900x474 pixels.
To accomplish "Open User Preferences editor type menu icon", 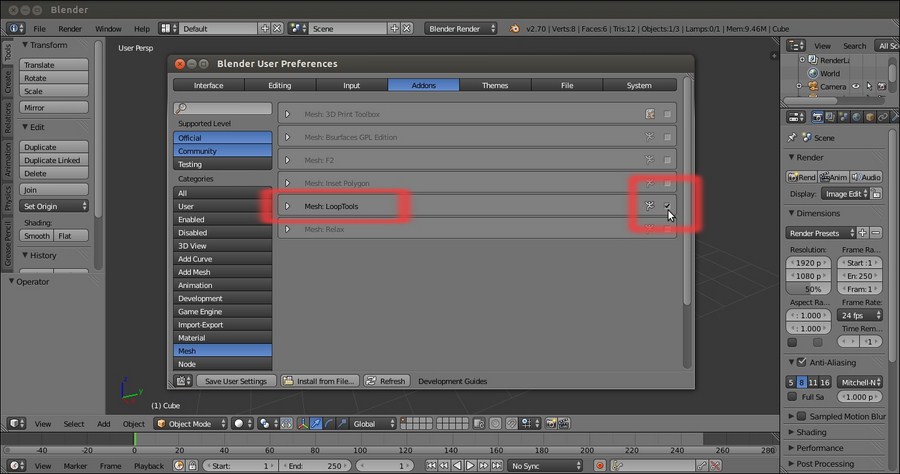I will tap(184, 381).
